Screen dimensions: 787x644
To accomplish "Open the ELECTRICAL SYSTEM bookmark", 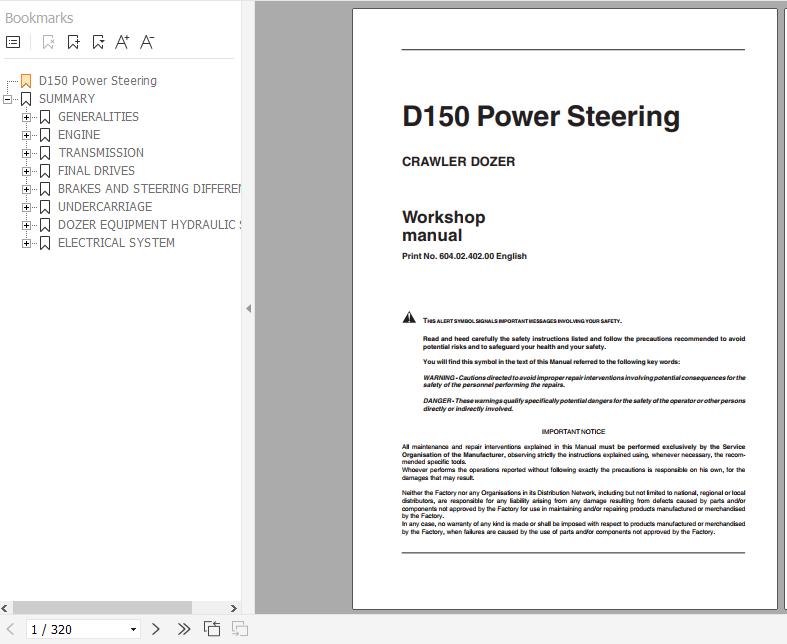I will point(116,243).
